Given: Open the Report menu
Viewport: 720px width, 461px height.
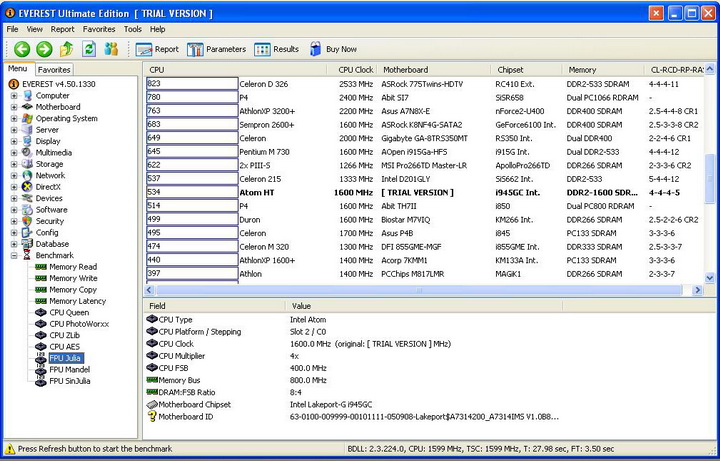Looking at the screenshot, I should 62,29.
